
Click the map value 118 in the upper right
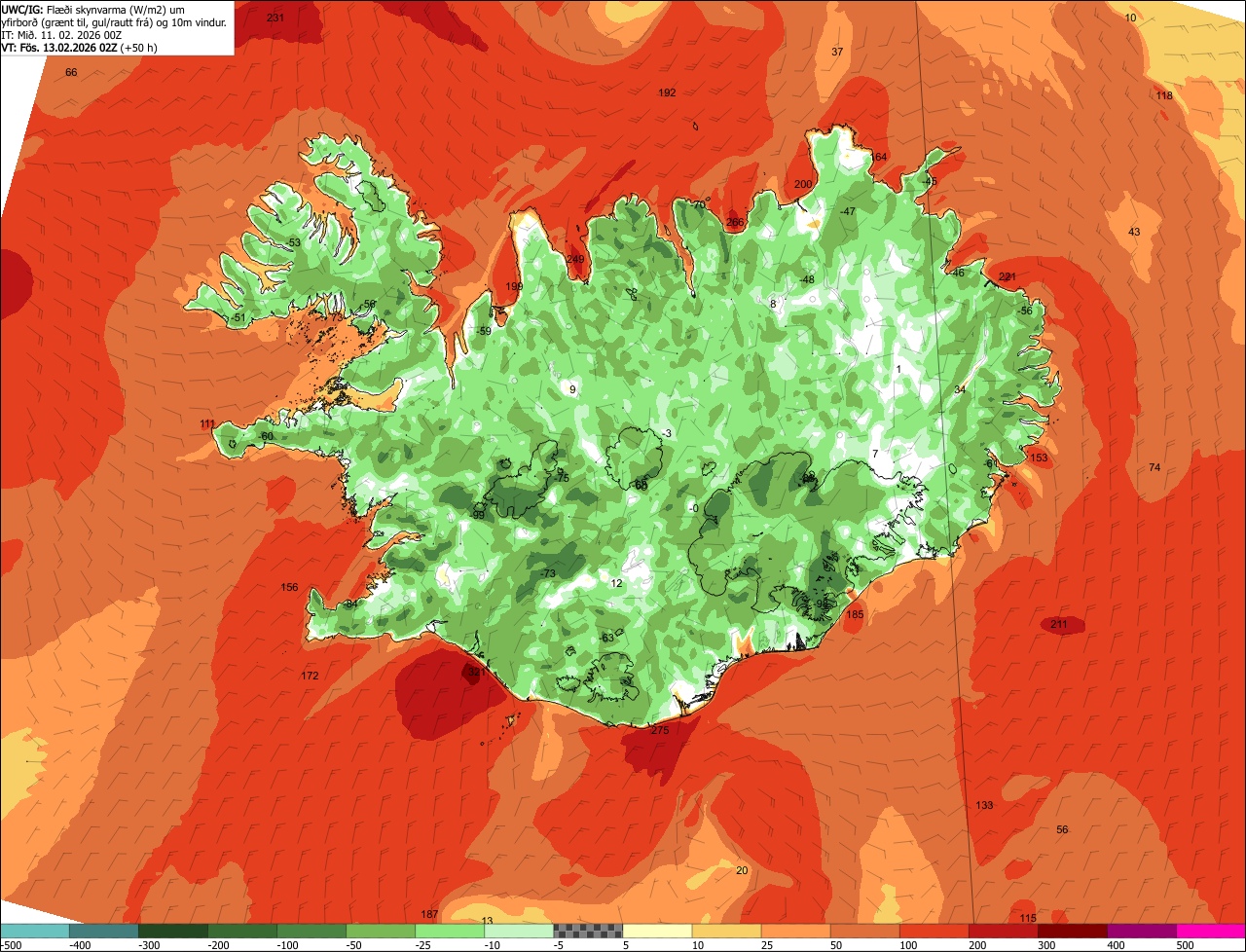pos(1164,95)
